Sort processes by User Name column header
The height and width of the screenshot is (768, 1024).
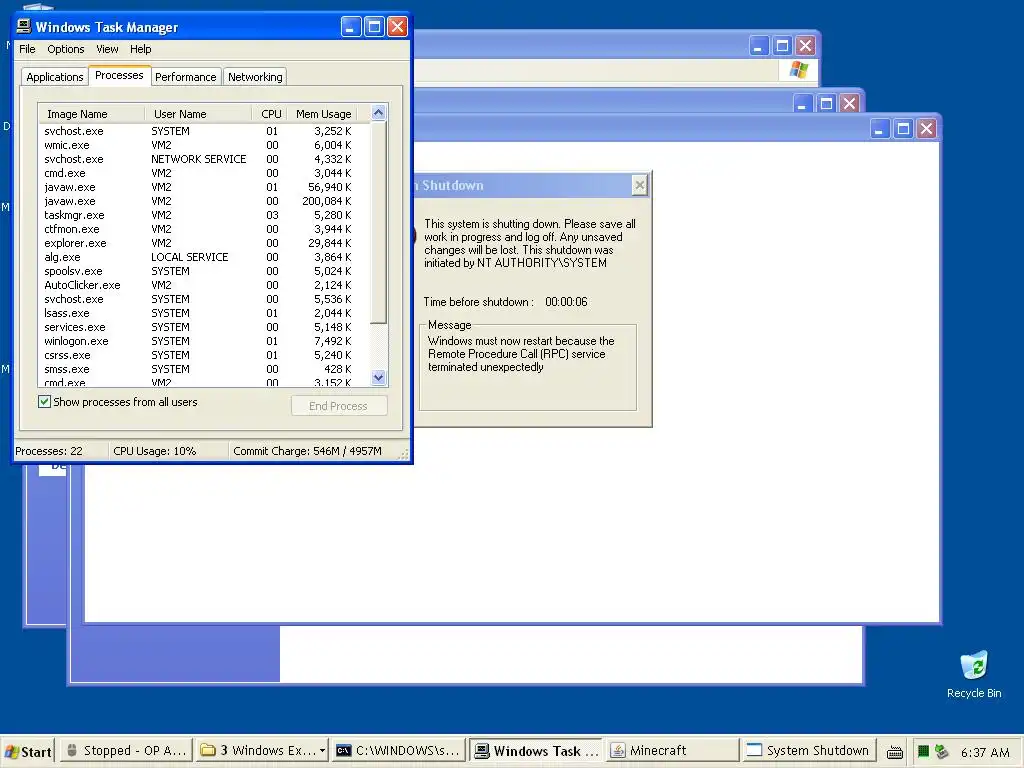click(x=198, y=114)
